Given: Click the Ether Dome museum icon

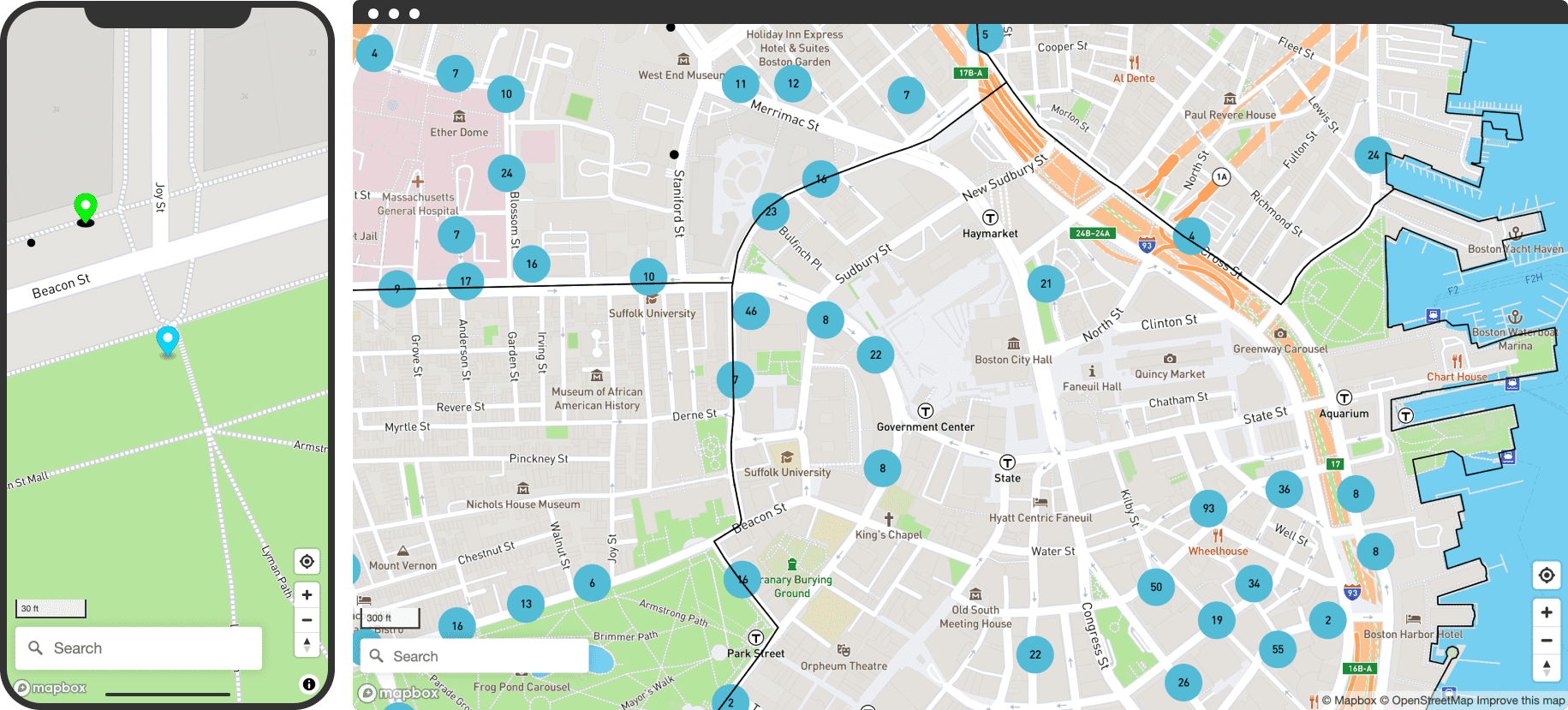Looking at the screenshot, I should point(459,116).
